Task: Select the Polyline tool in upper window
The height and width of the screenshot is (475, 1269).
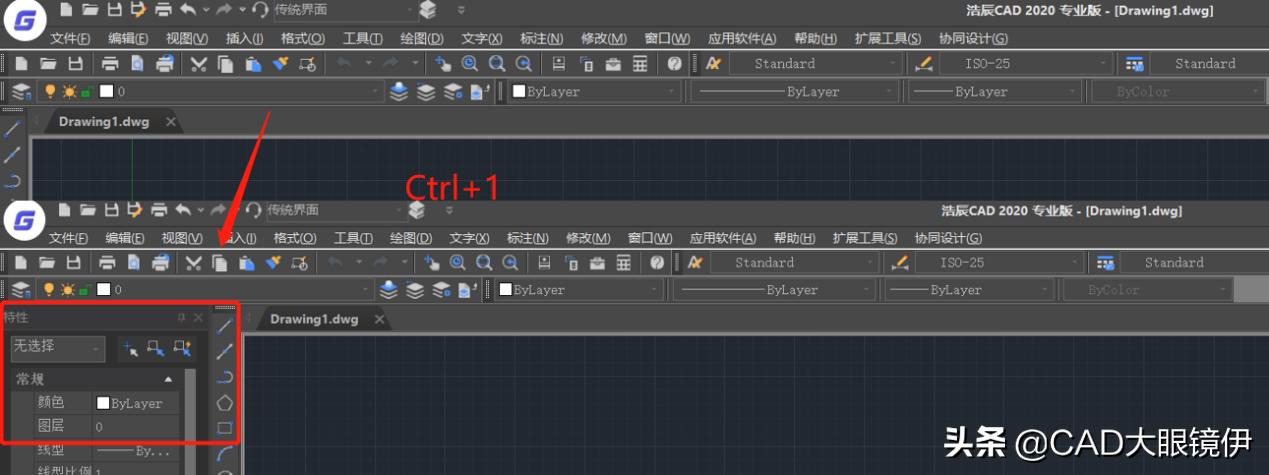Action: click(12, 180)
